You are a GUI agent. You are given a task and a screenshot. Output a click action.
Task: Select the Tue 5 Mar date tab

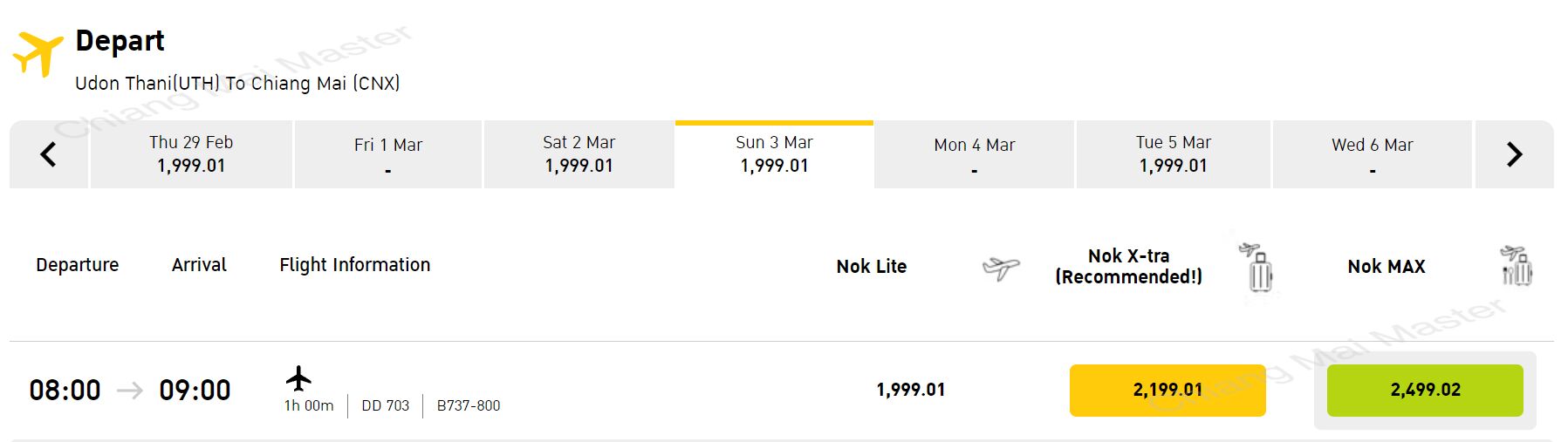(1174, 155)
